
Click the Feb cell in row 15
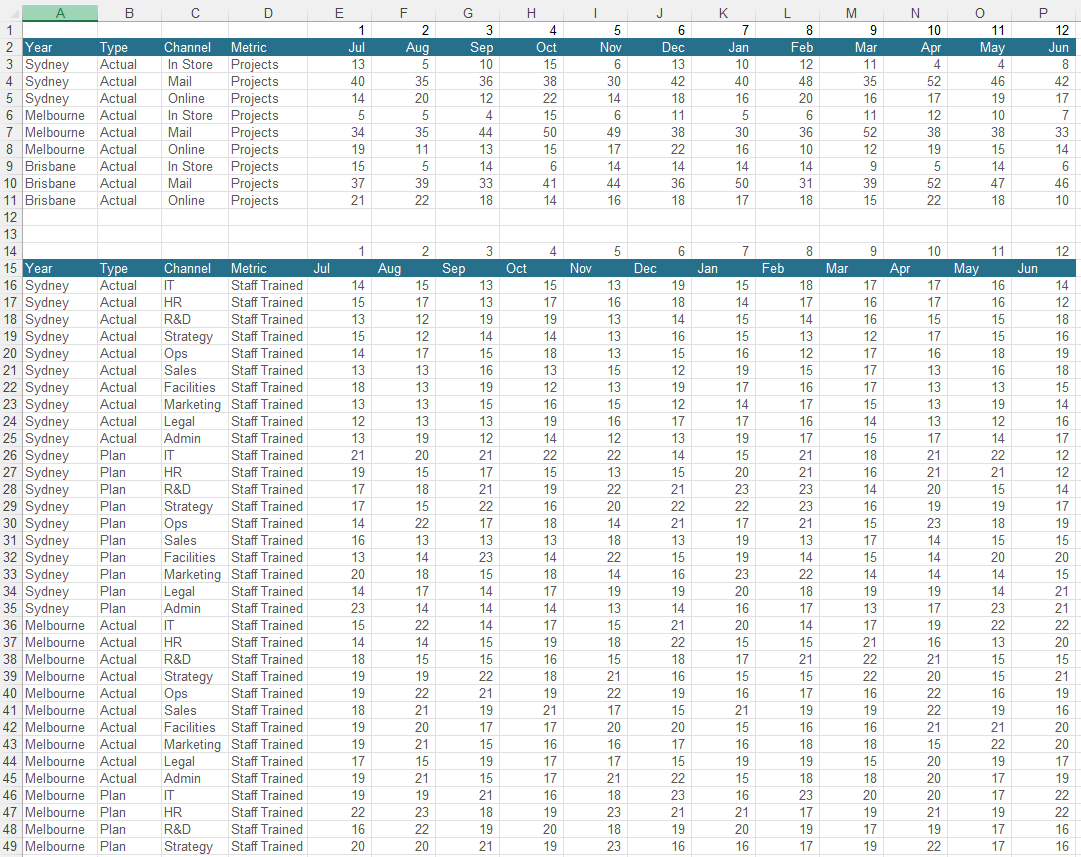[787, 268]
